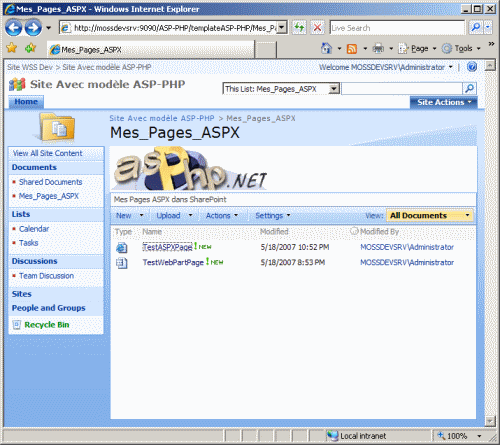Click the TestWebPartPage file type icon
Screen dimensions: 500x445
(121, 263)
